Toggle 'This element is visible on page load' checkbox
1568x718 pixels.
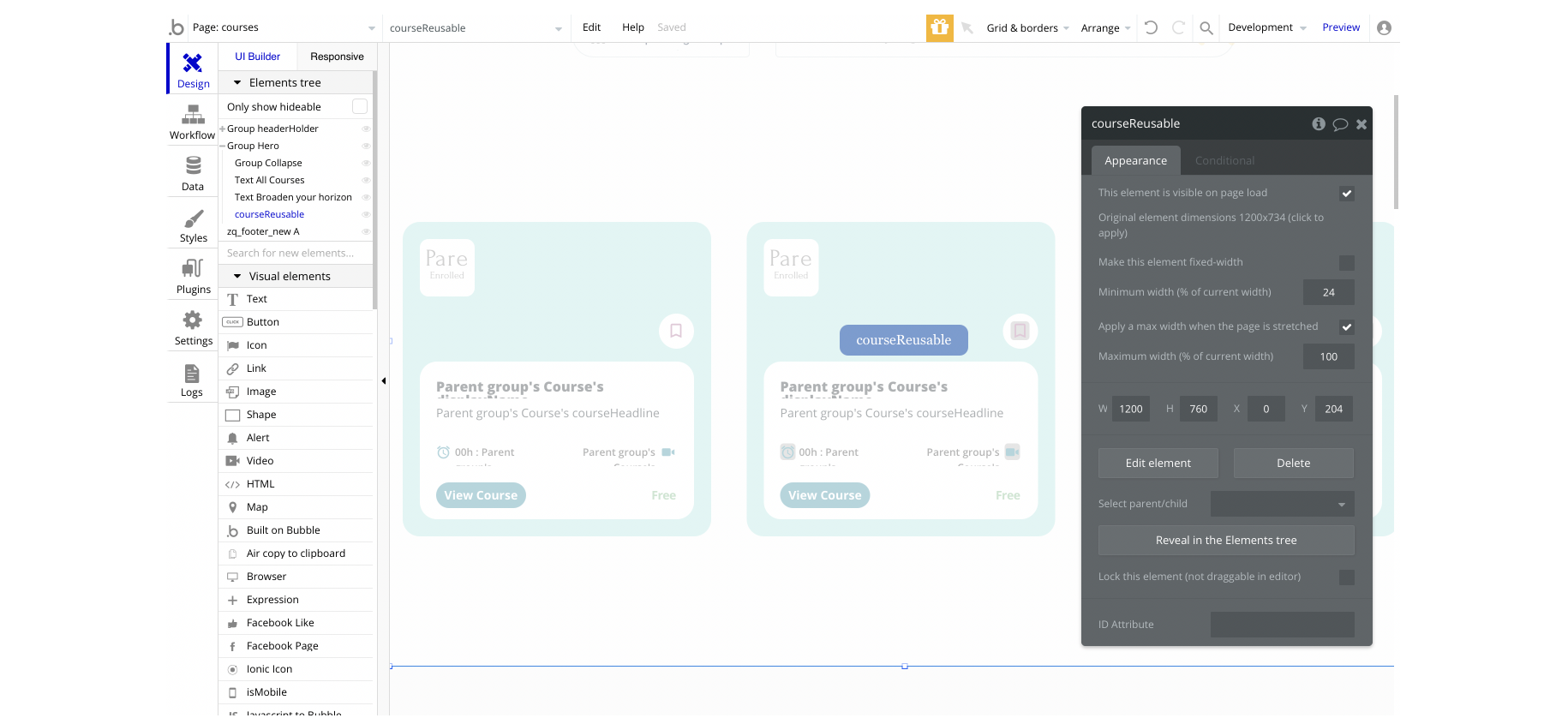[1347, 194]
